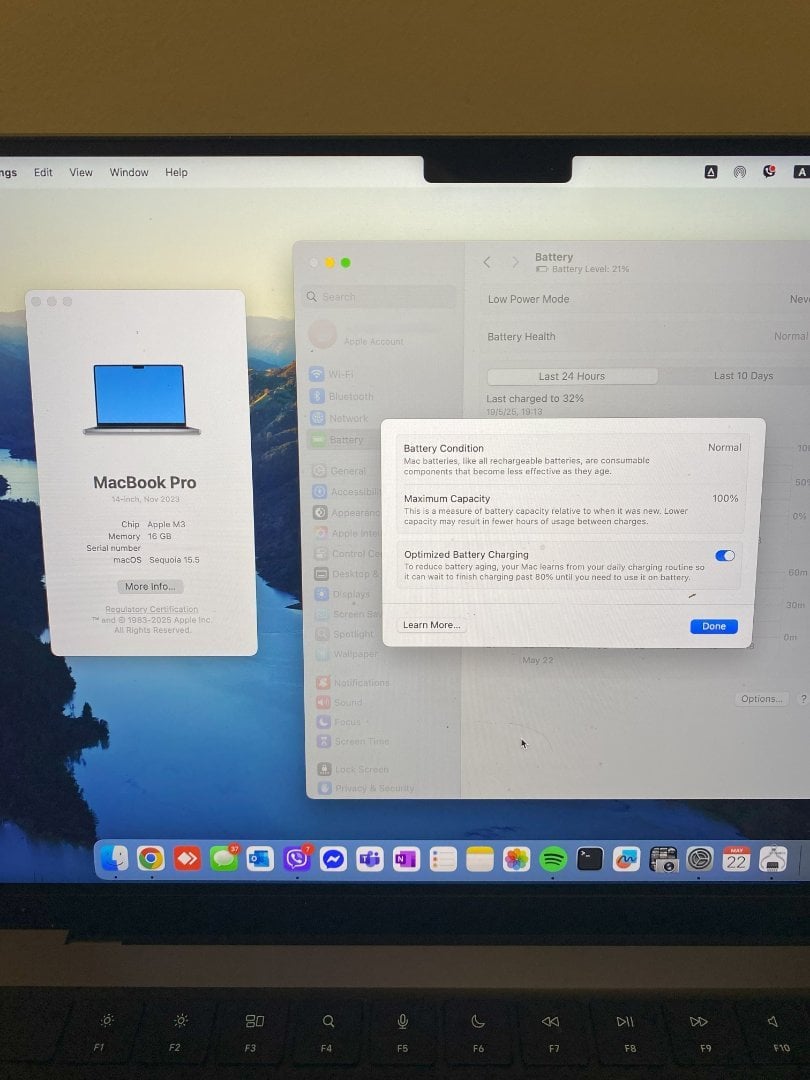Viewport: 810px width, 1080px height.
Task: Launch Photos from the Dock
Action: click(516, 859)
